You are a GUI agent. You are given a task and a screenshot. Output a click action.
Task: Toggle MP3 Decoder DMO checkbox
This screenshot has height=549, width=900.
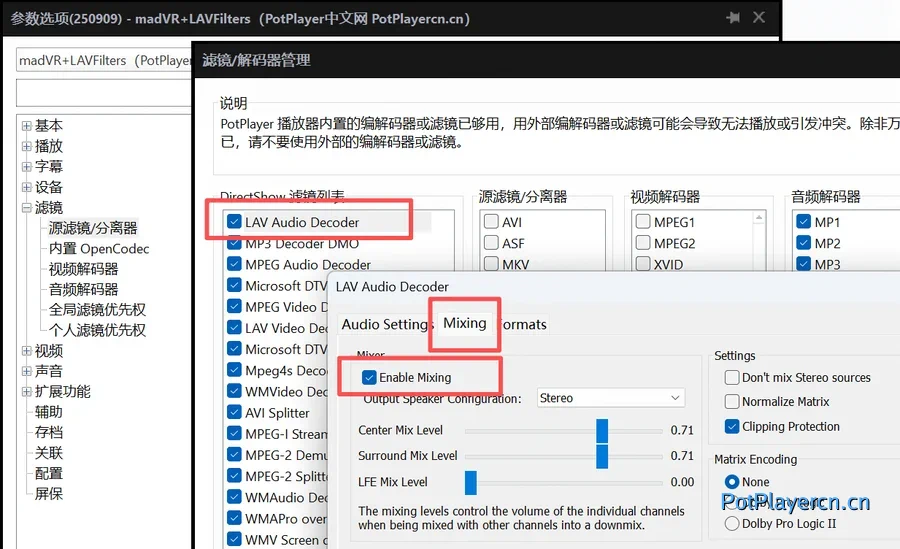coord(234,243)
